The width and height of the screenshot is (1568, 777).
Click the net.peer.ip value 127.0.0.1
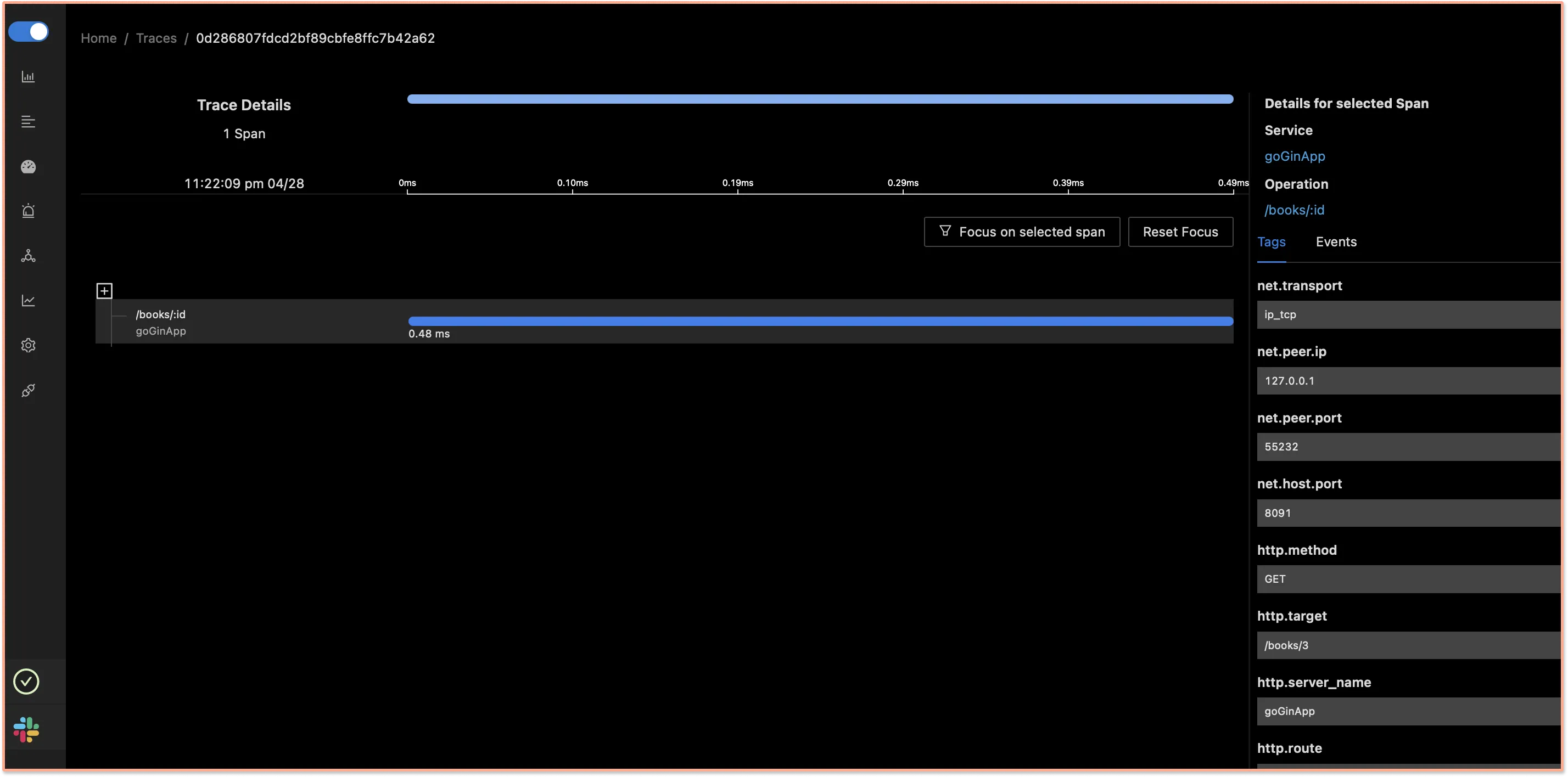[x=1409, y=381]
